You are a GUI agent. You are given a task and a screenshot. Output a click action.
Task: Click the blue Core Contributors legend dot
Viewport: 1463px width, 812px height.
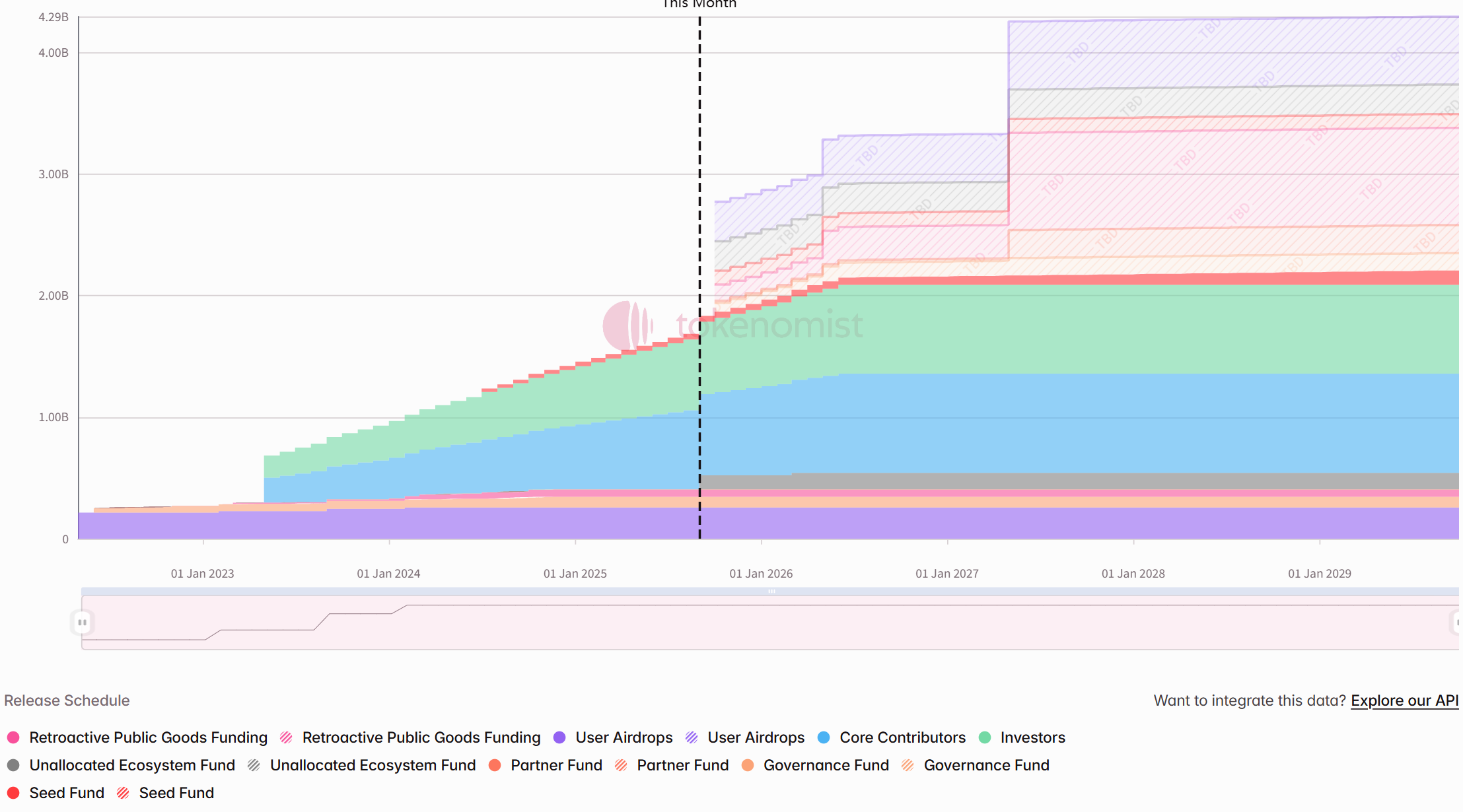click(x=824, y=737)
